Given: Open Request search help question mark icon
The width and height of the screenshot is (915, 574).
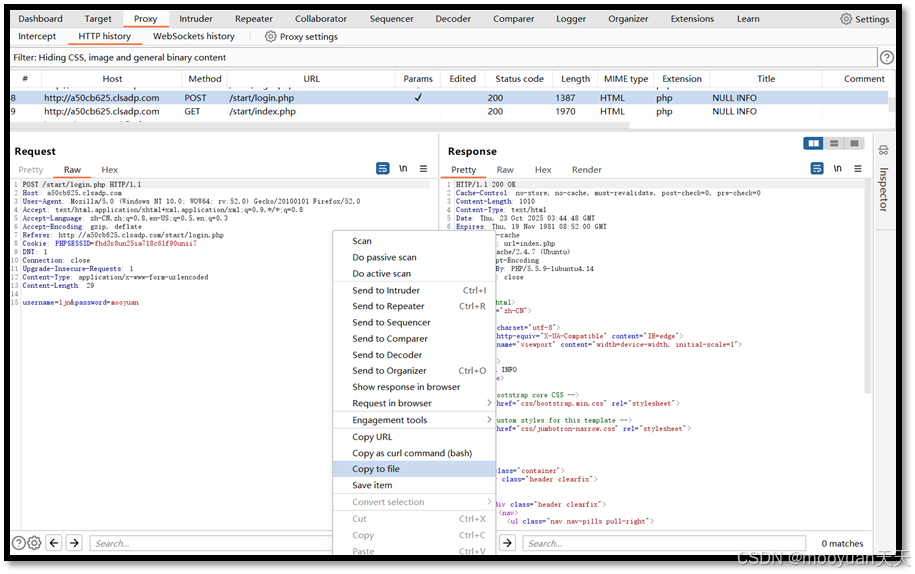Looking at the screenshot, I should pos(19,543).
